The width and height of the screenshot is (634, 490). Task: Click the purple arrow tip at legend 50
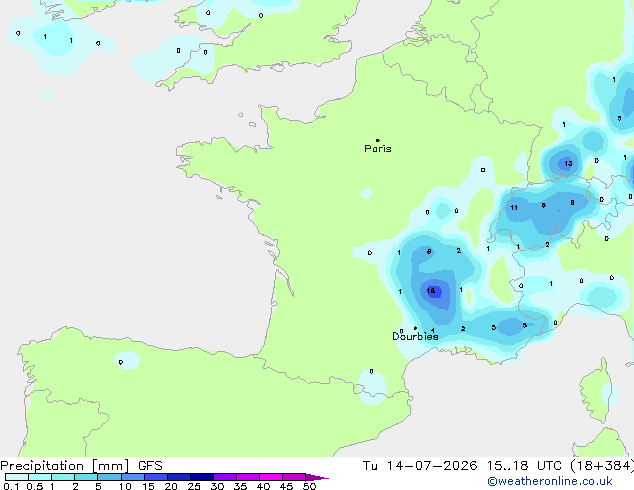pos(317,477)
